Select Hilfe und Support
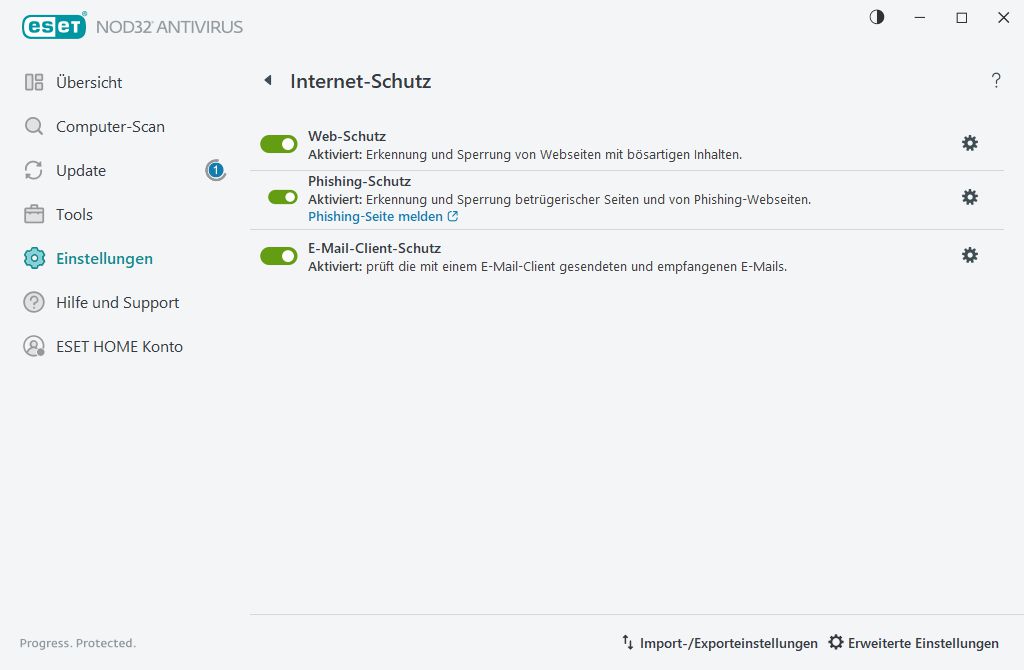The image size is (1024, 670). pos(117,302)
